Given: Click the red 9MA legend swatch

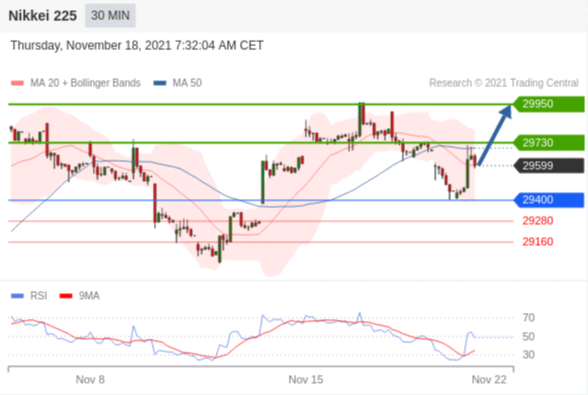Looking at the screenshot, I should click(66, 296).
